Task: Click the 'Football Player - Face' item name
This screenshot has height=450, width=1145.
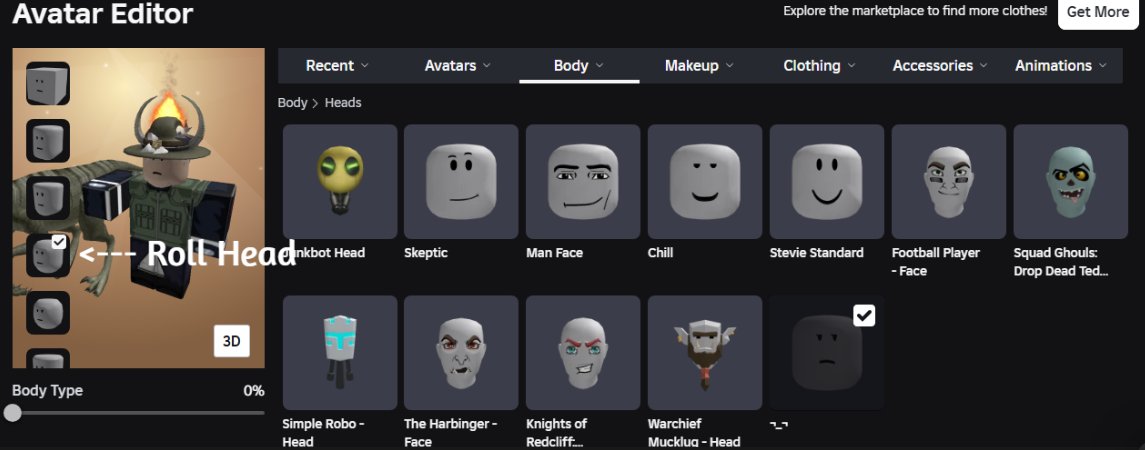Action: pyautogui.click(x=935, y=262)
